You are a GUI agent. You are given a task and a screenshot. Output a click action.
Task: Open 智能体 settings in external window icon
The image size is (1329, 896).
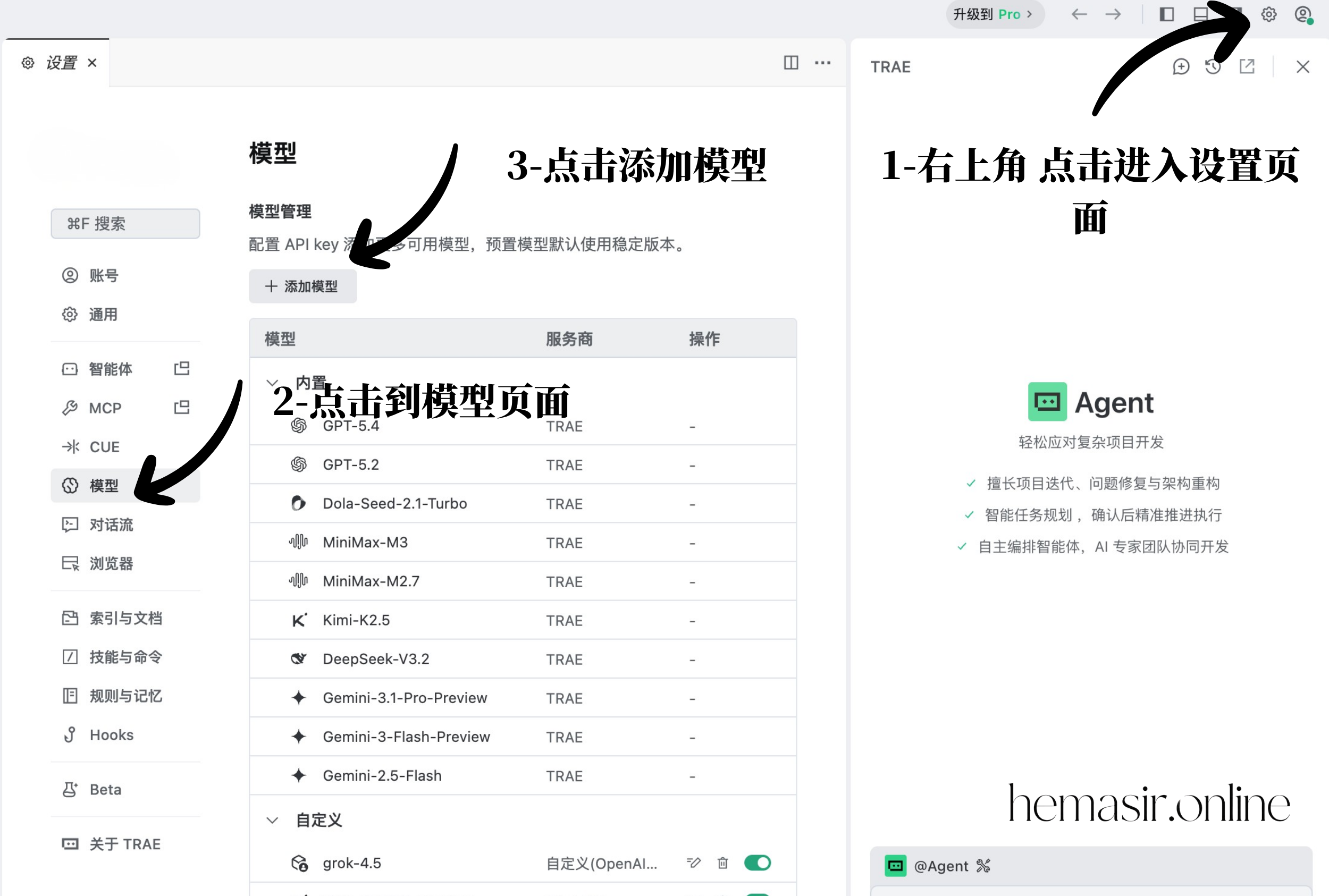tap(182, 368)
